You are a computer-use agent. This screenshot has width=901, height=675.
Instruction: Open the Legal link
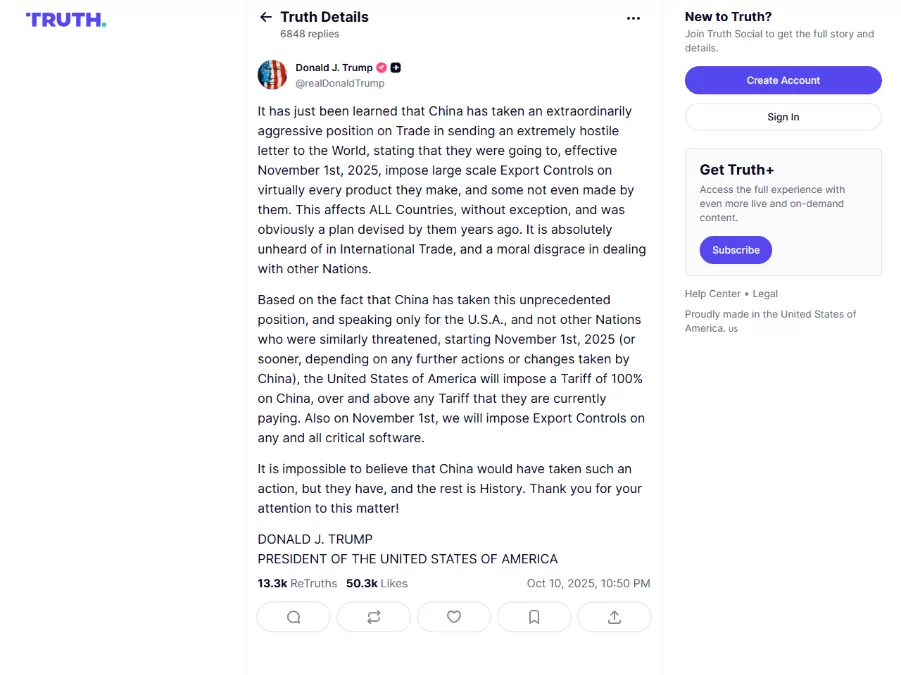tap(765, 294)
